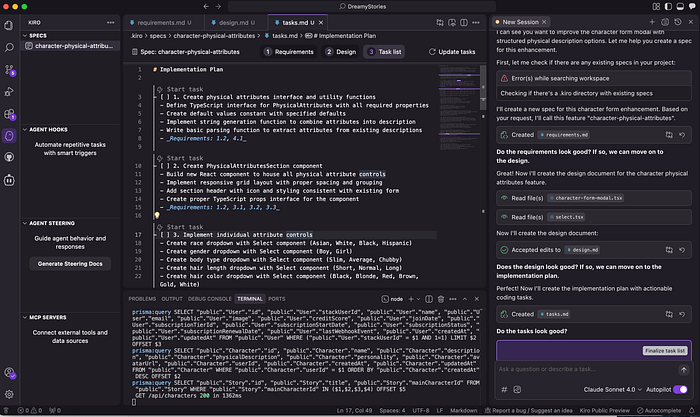View diff icon on Created tasks.md row

(x=669, y=314)
